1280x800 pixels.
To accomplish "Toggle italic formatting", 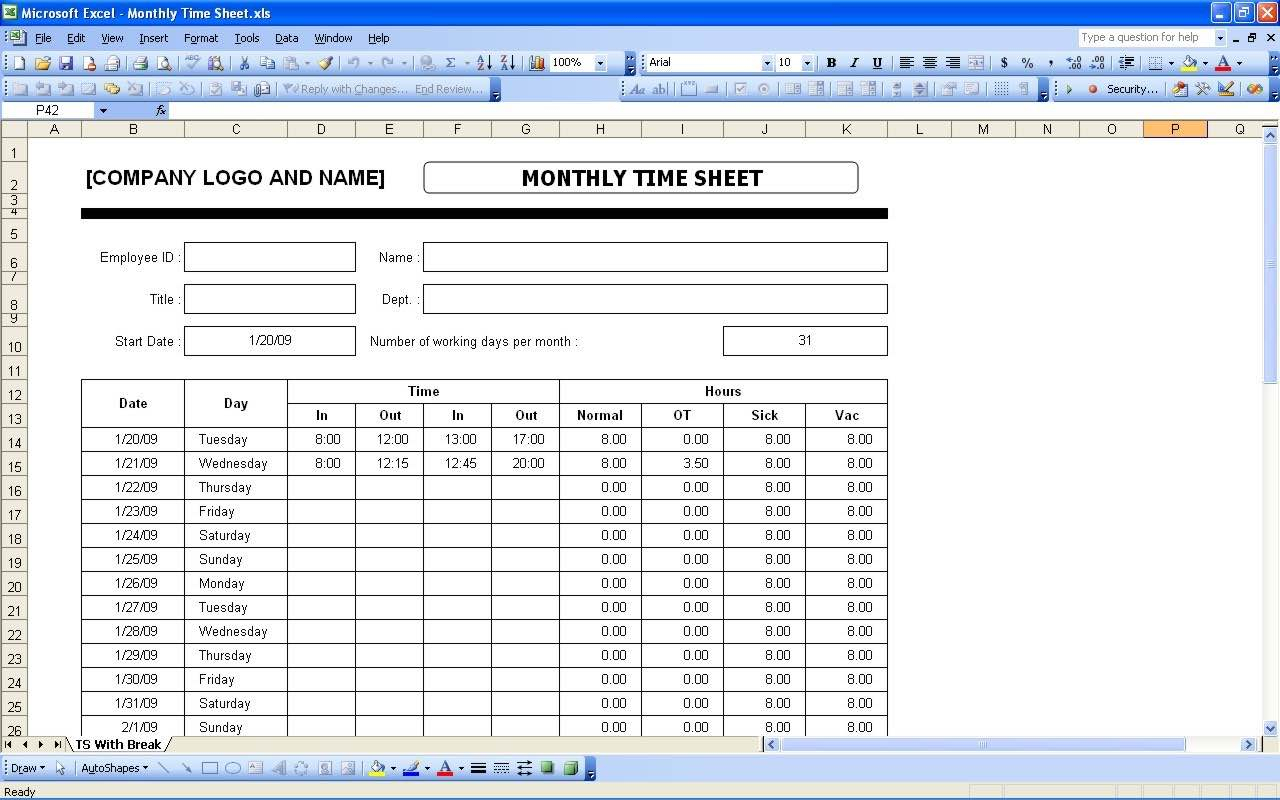I will pyautogui.click(x=854, y=63).
